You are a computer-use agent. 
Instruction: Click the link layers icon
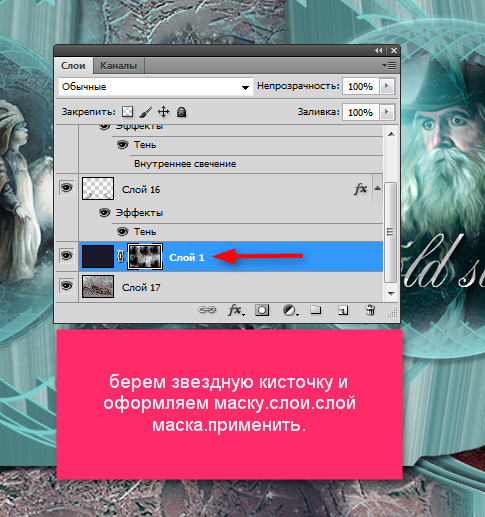[x=207, y=310]
